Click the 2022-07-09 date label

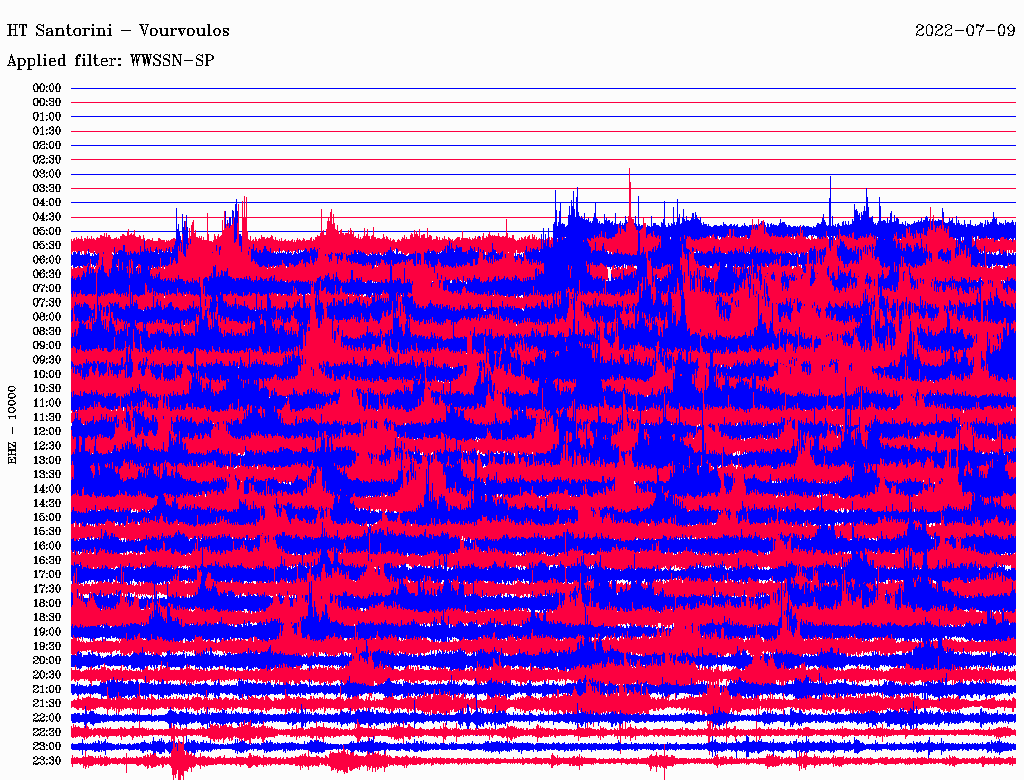pos(964,31)
